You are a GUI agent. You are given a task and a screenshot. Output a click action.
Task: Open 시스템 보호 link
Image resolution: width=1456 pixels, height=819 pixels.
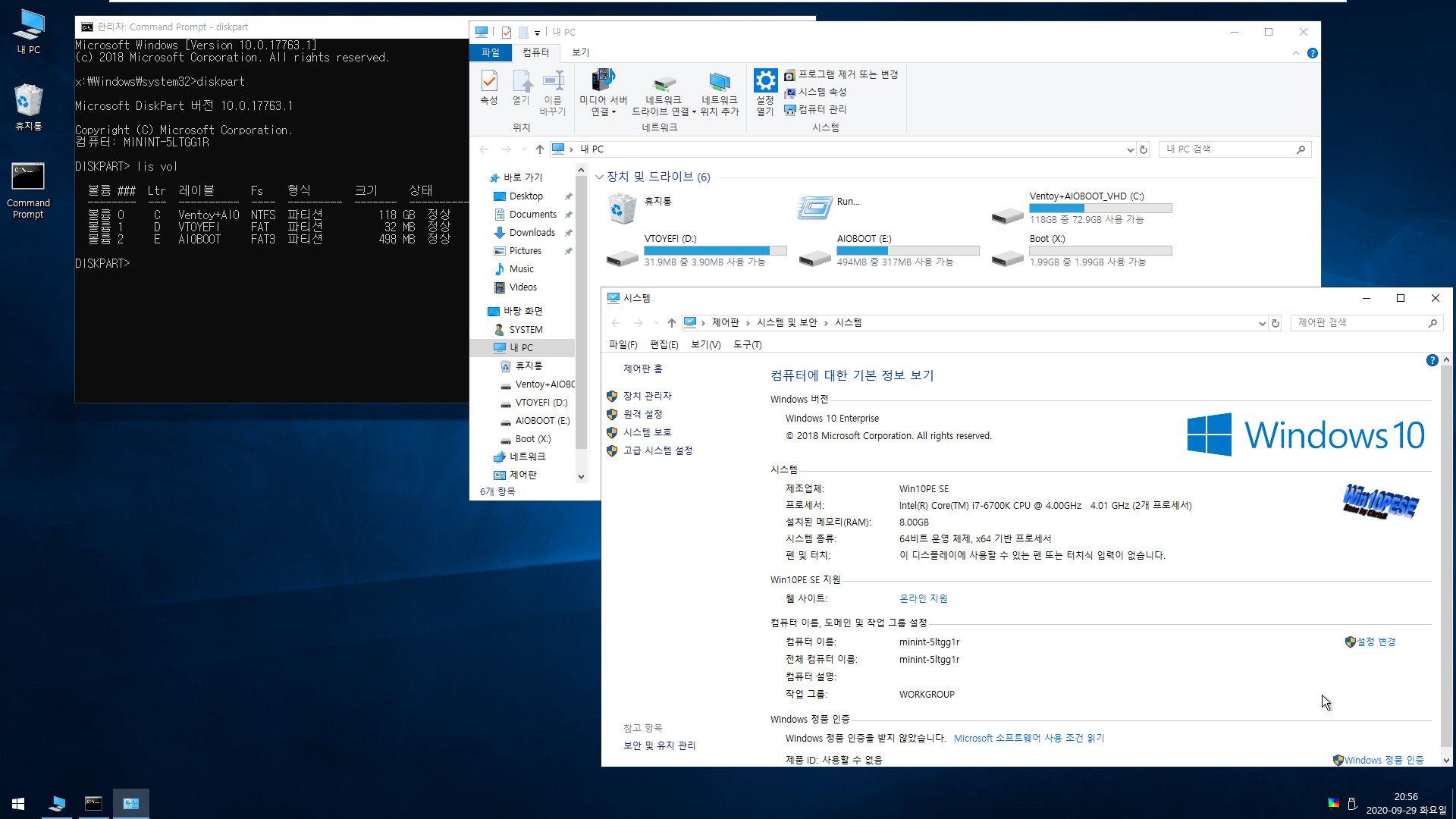tap(647, 432)
